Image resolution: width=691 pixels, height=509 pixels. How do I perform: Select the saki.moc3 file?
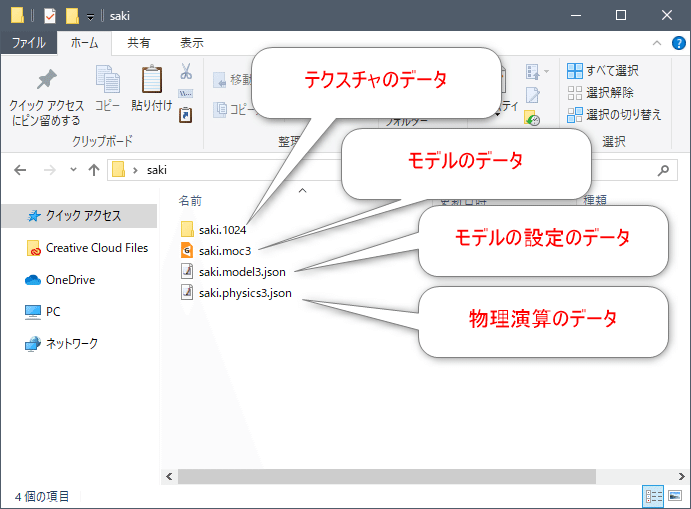[216, 251]
